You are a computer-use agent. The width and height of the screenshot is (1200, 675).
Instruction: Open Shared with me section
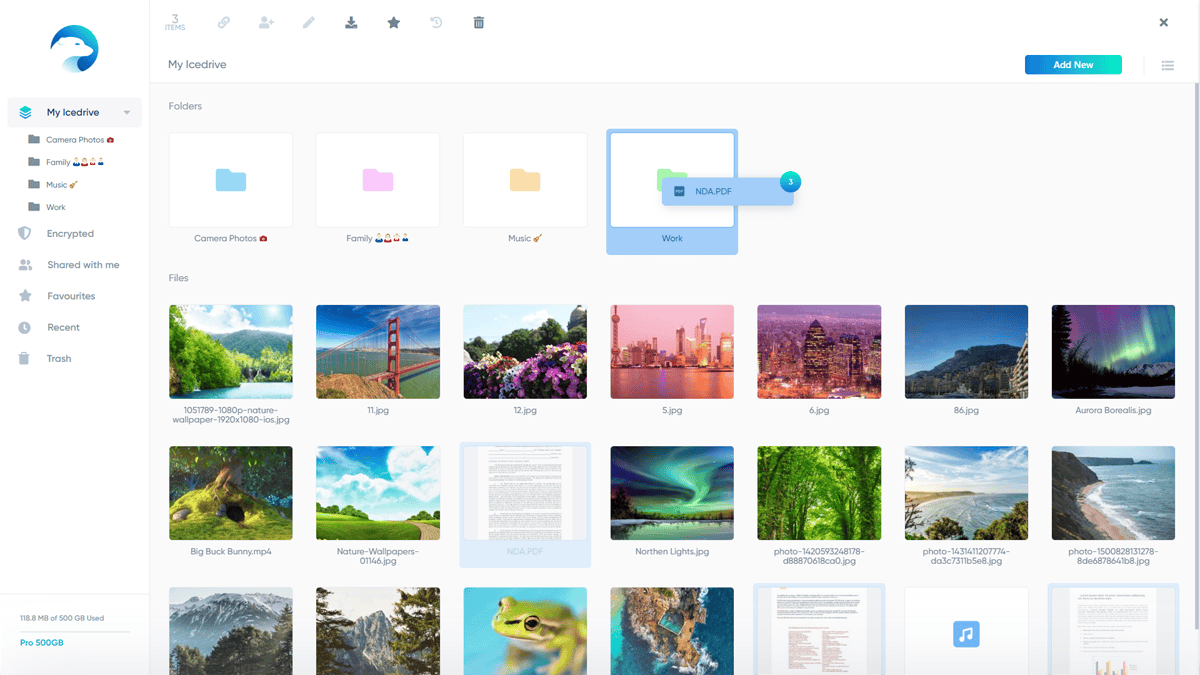83,265
